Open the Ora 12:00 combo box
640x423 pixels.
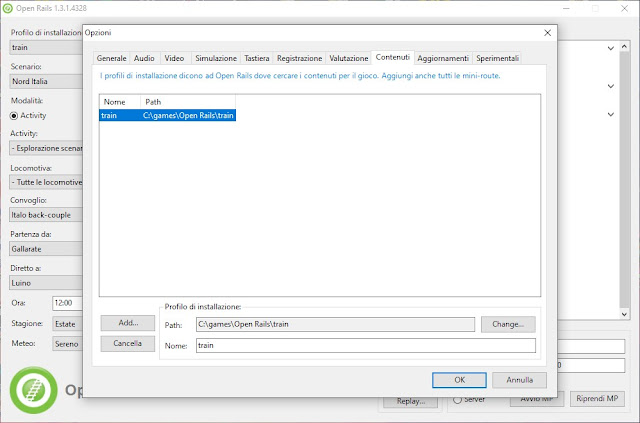point(67,303)
